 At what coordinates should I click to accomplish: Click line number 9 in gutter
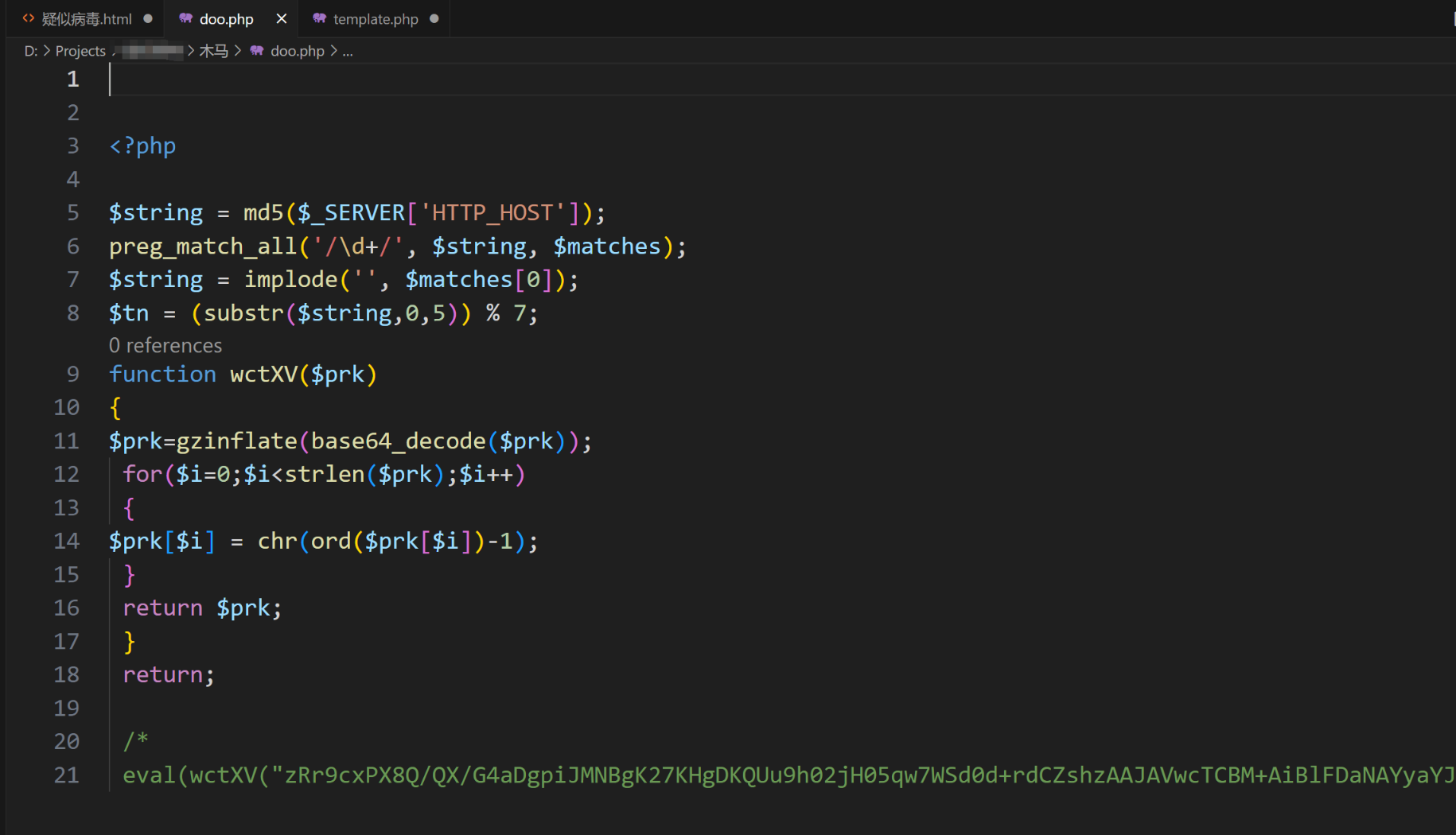click(72, 374)
